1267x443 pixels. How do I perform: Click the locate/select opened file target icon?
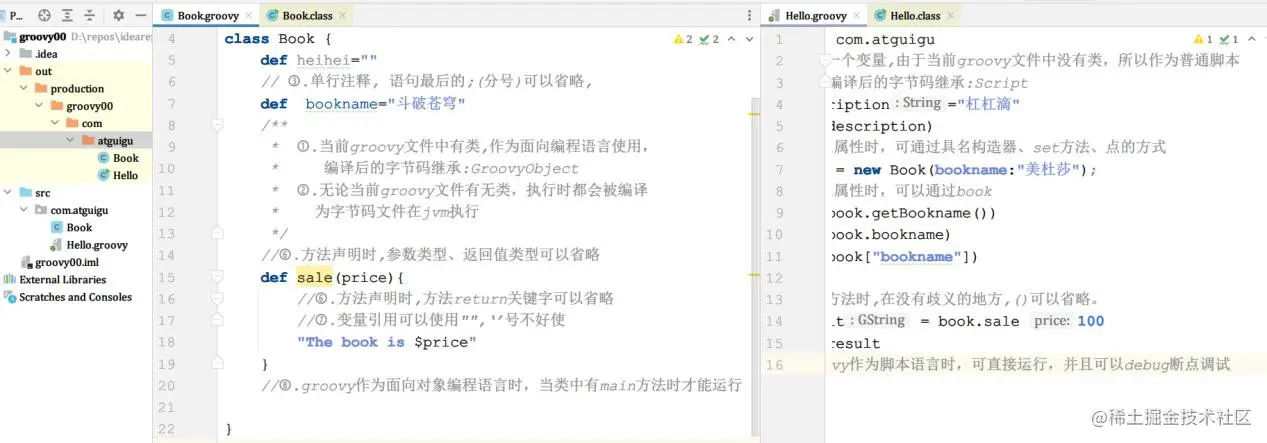click(44, 15)
